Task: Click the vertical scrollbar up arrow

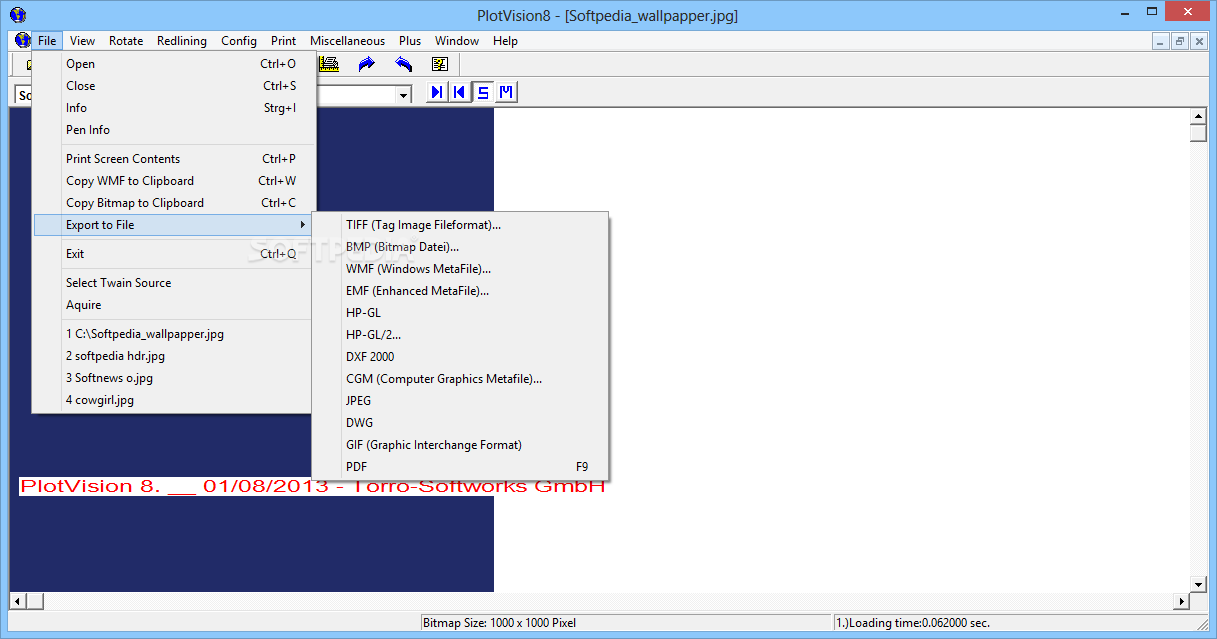Action: coord(1198,116)
